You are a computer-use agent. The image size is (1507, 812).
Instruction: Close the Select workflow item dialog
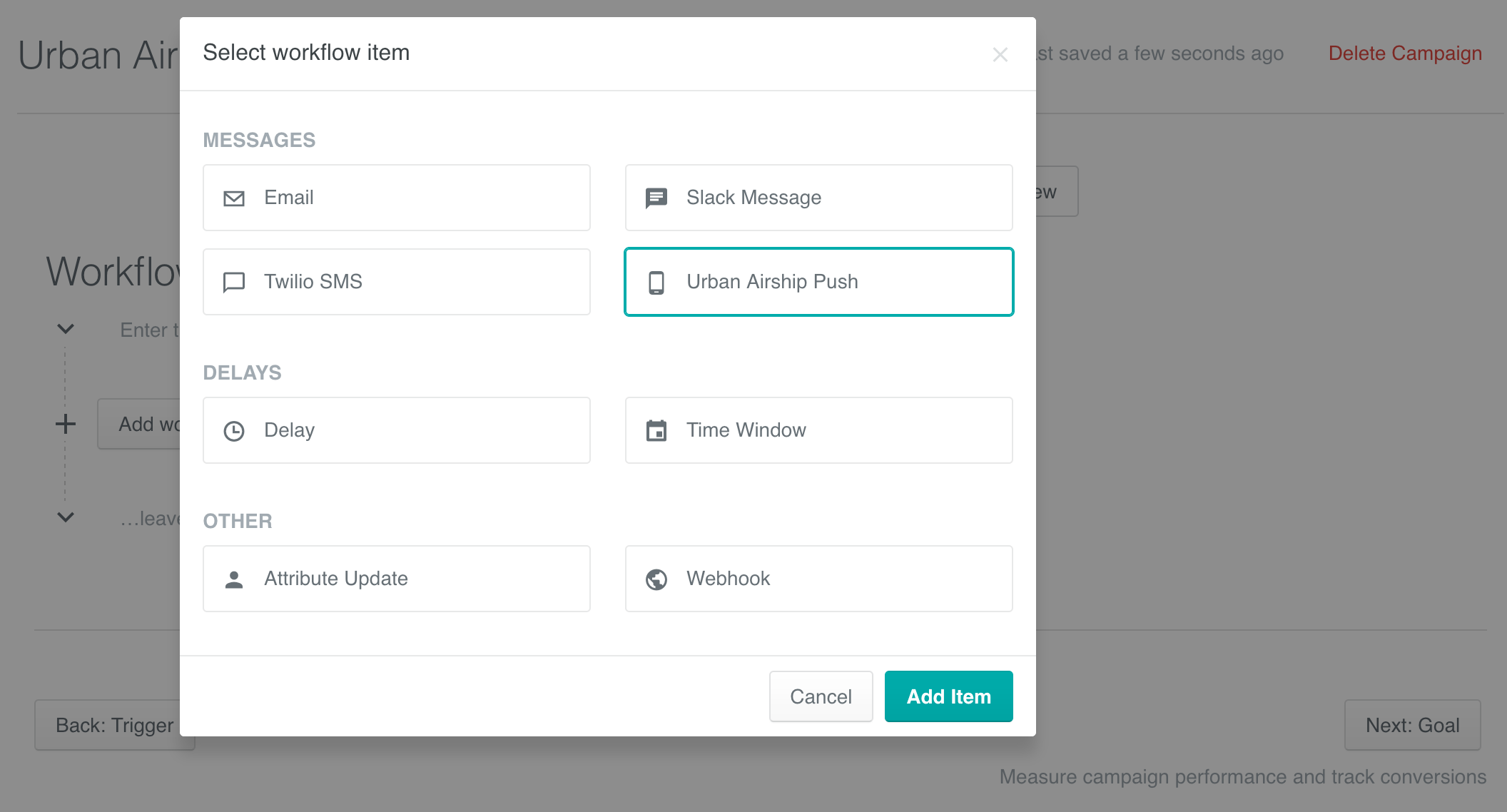(1000, 55)
